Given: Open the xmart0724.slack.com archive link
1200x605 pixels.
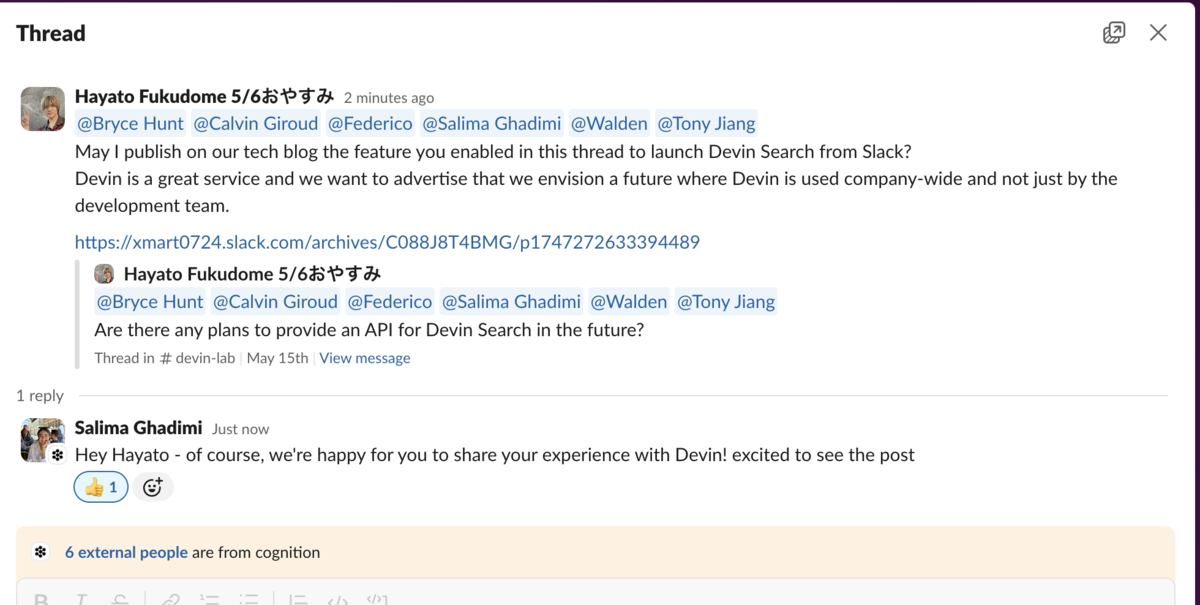Looking at the screenshot, I should coord(387,242).
